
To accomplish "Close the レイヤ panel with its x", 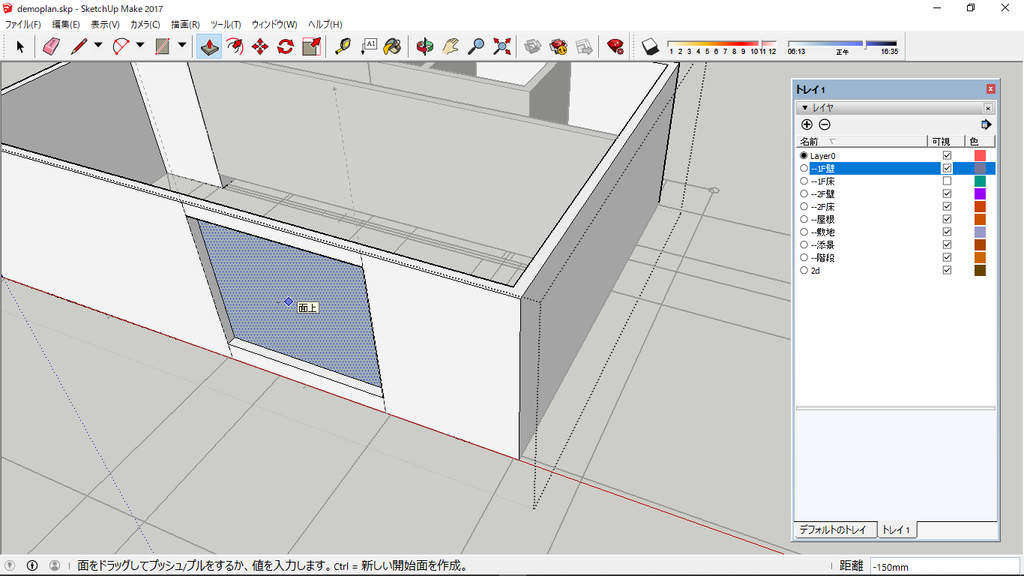I will [988, 108].
